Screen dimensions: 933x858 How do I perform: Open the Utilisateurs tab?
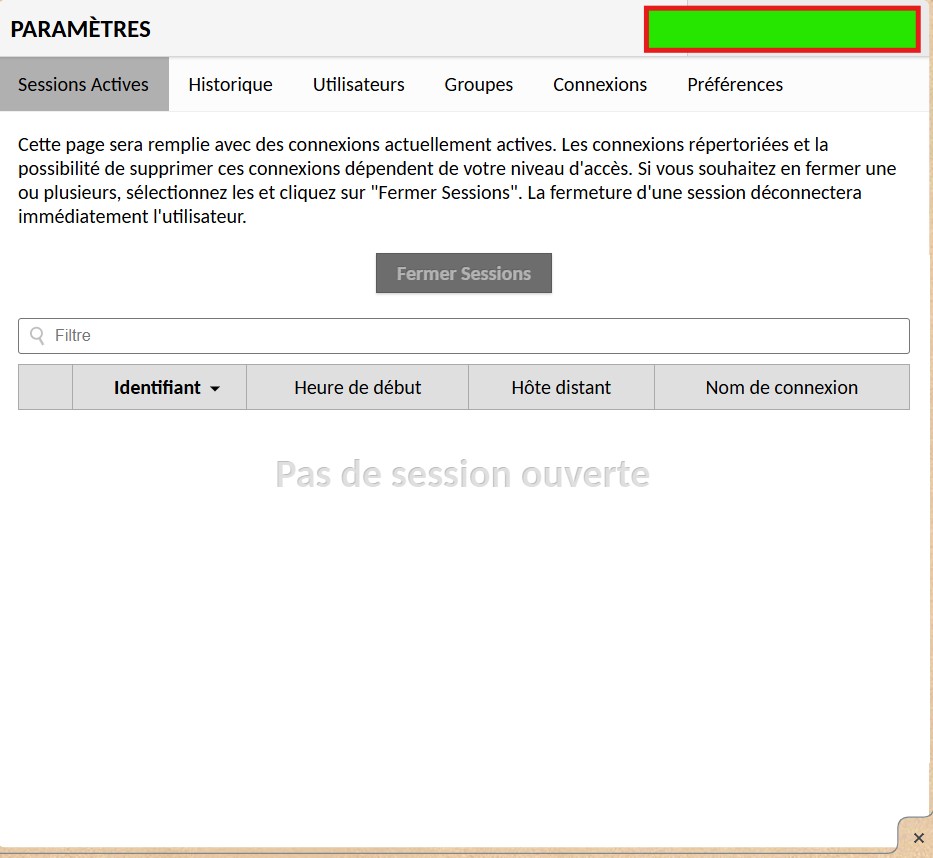(x=358, y=84)
